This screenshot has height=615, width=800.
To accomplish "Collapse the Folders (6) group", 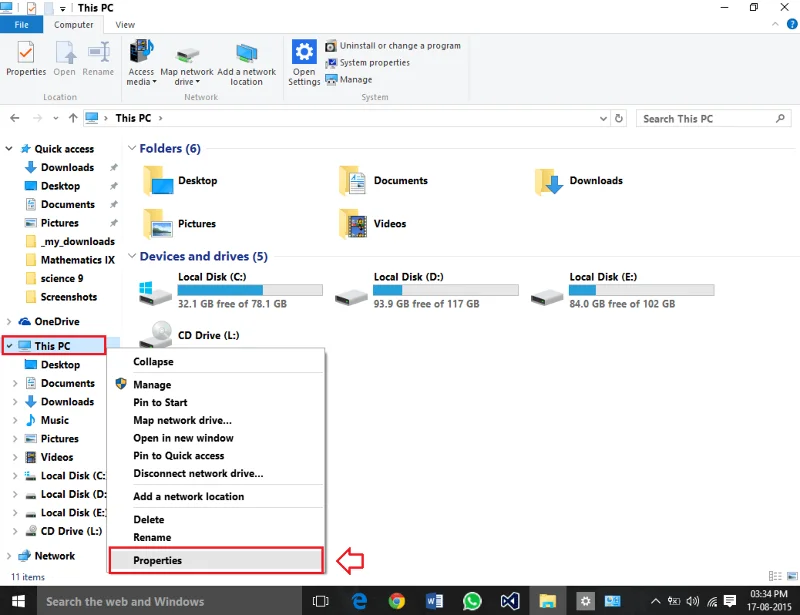I will 132,148.
